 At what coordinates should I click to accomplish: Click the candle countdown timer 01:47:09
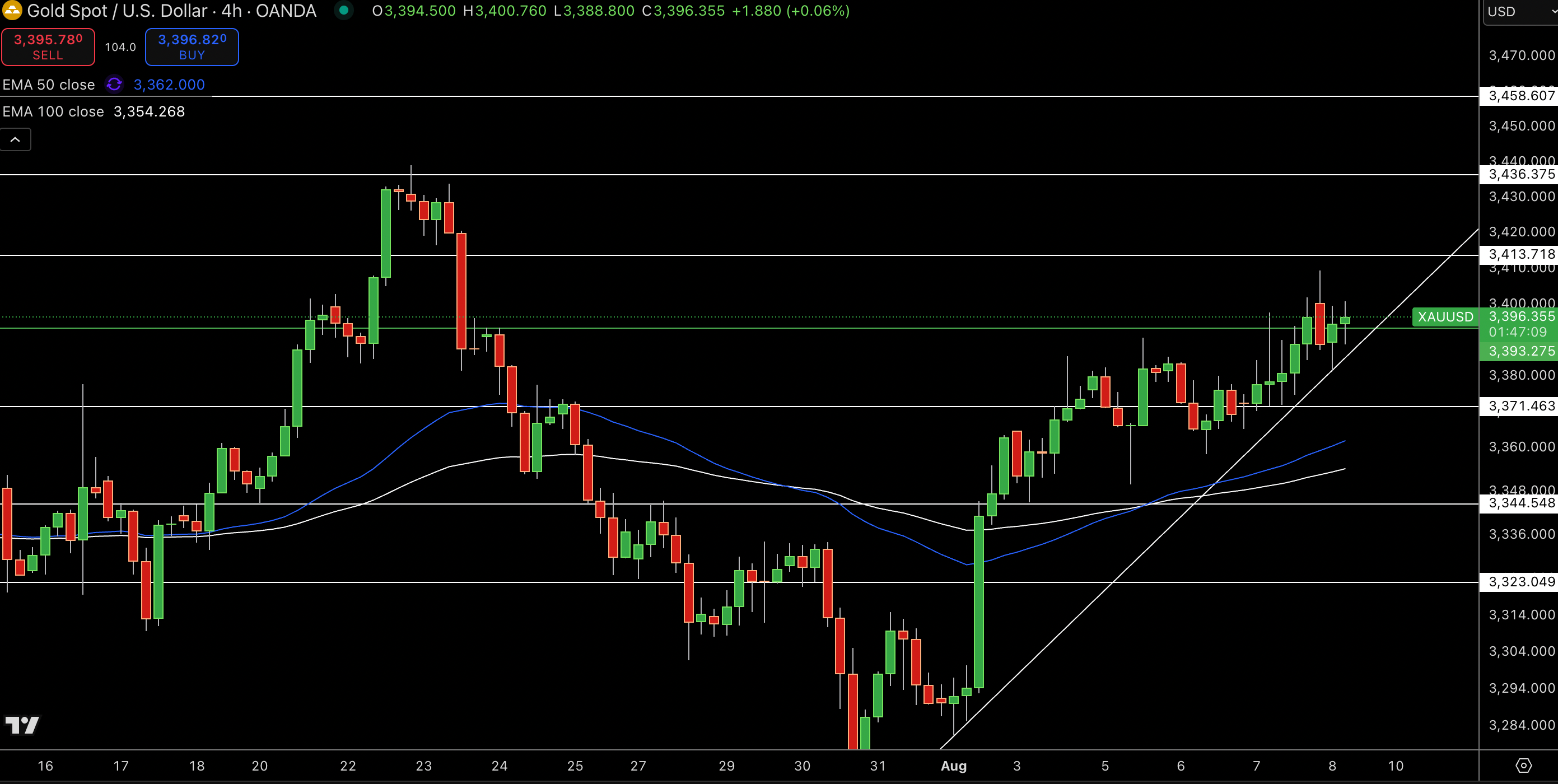pyautogui.click(x=1518, y=332)
